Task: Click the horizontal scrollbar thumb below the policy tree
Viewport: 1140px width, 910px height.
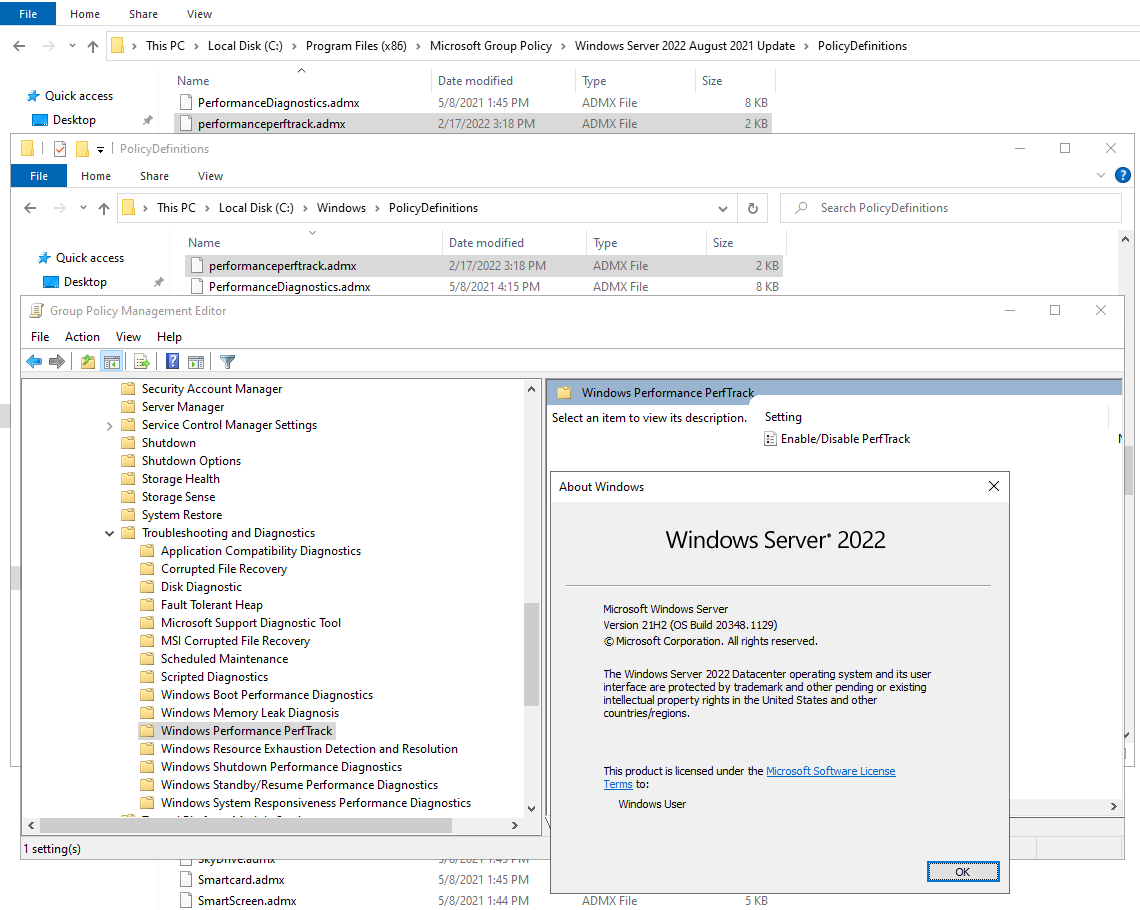Action: 246,826
